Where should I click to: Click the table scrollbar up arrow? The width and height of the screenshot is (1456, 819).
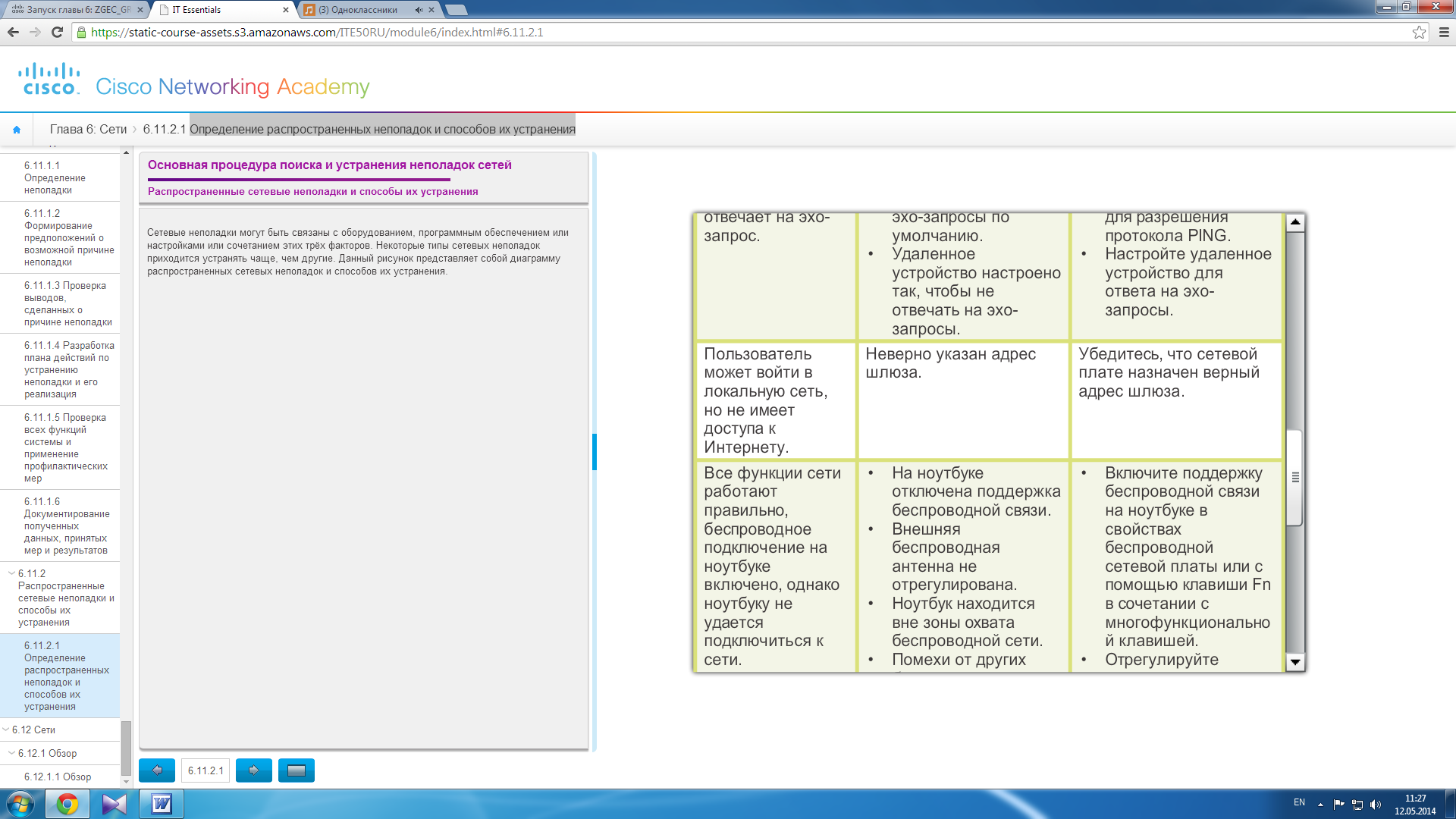click(x=1295, y=222)
